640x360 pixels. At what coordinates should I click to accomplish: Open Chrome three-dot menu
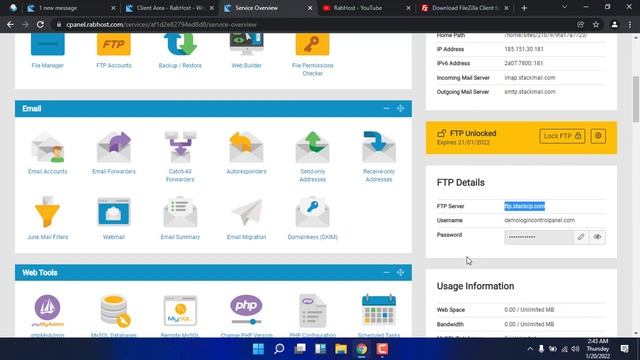630,24
